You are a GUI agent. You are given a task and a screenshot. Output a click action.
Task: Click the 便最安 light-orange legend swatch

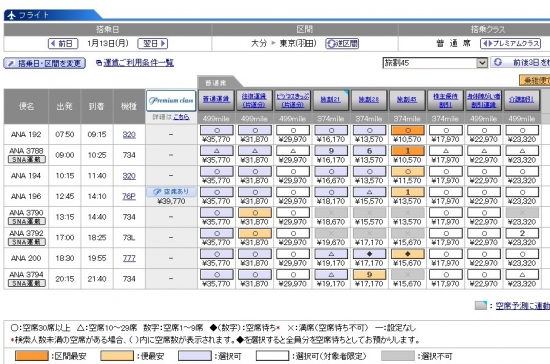pos(117,356)
